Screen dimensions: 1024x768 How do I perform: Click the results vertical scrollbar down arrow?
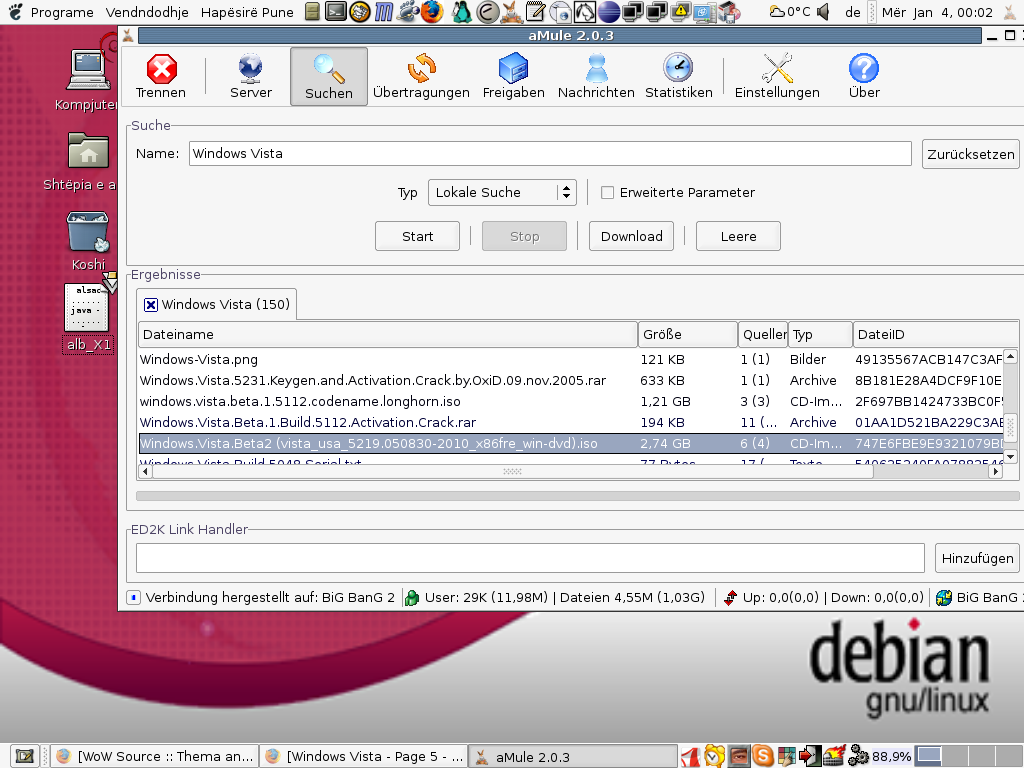tap(1010, 456)
